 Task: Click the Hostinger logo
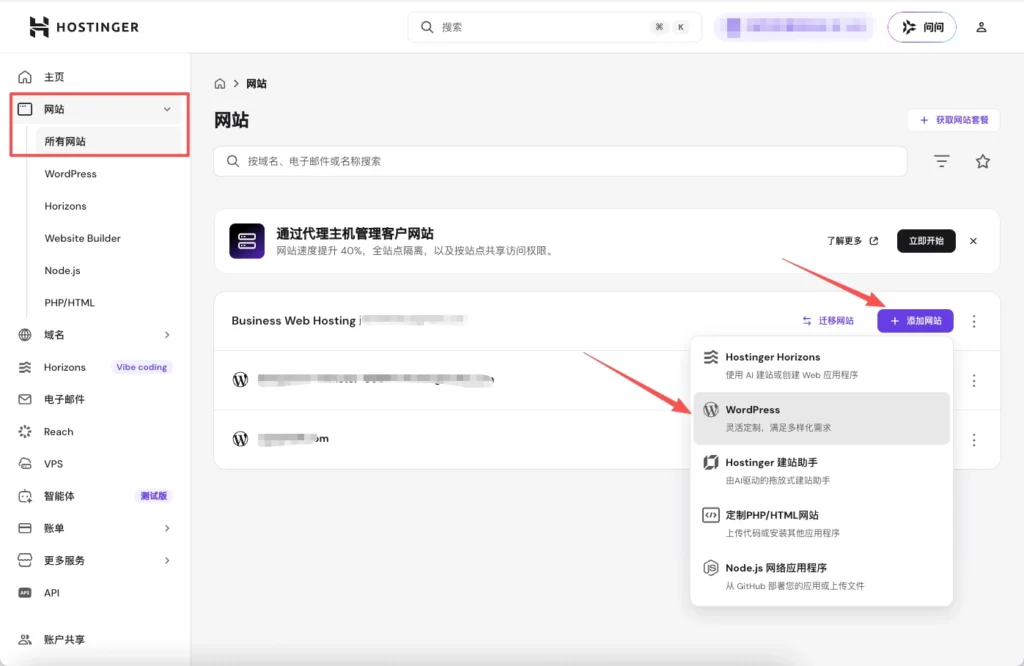pos(84,27)
